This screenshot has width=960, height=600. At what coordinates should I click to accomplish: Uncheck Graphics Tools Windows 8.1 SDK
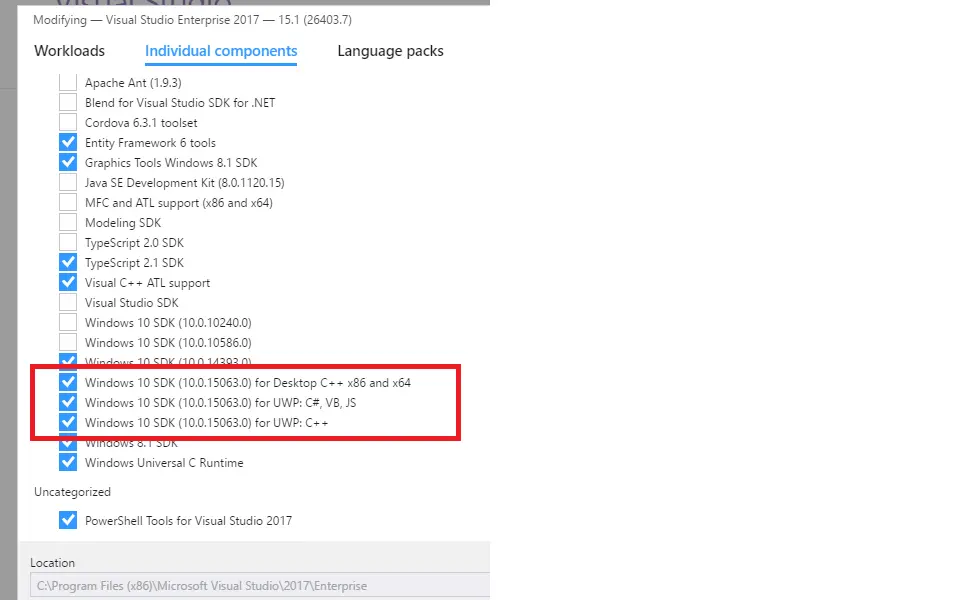click(68, 163)
